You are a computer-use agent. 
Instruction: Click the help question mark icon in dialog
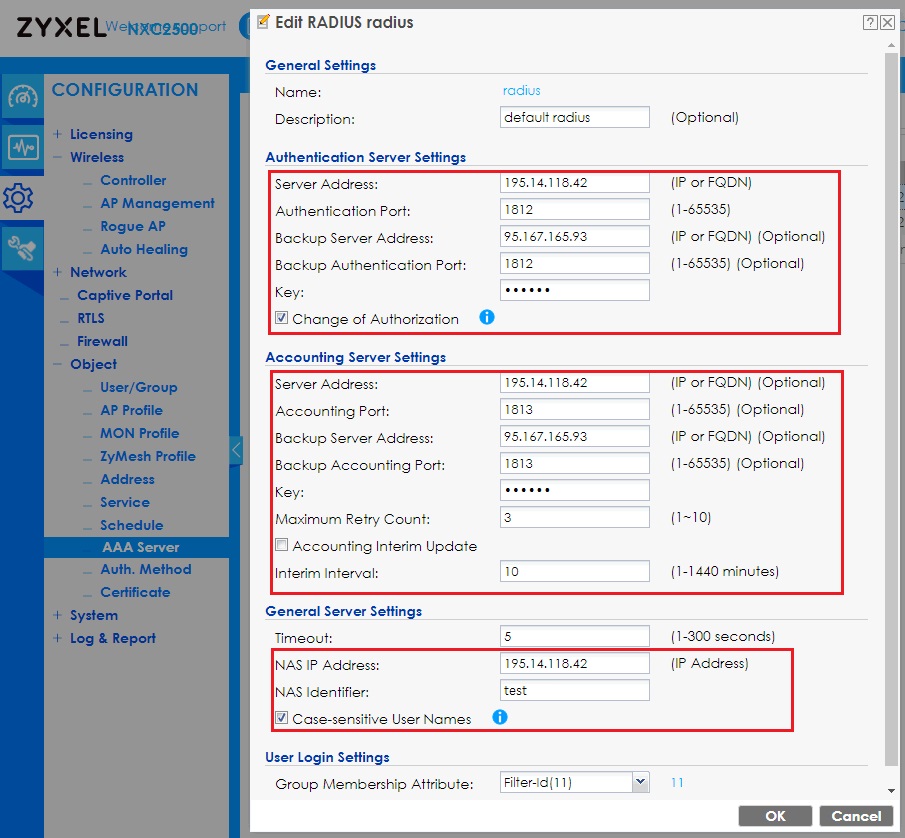871,22
